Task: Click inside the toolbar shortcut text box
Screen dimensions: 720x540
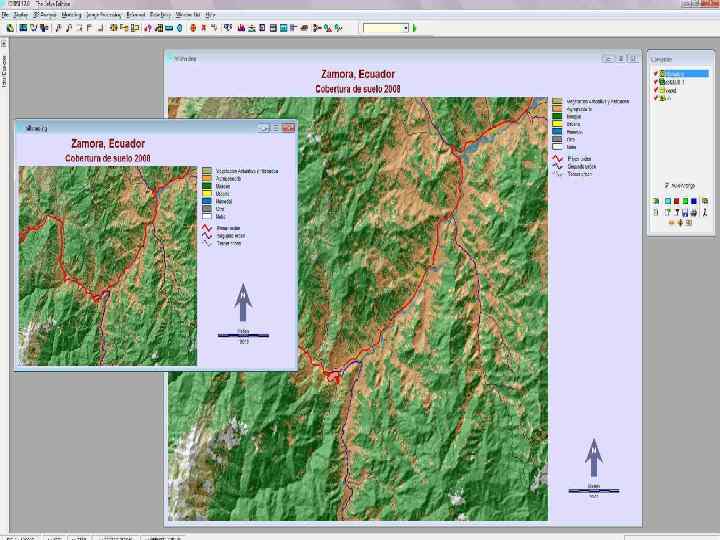Action: (x=383, y=28)
